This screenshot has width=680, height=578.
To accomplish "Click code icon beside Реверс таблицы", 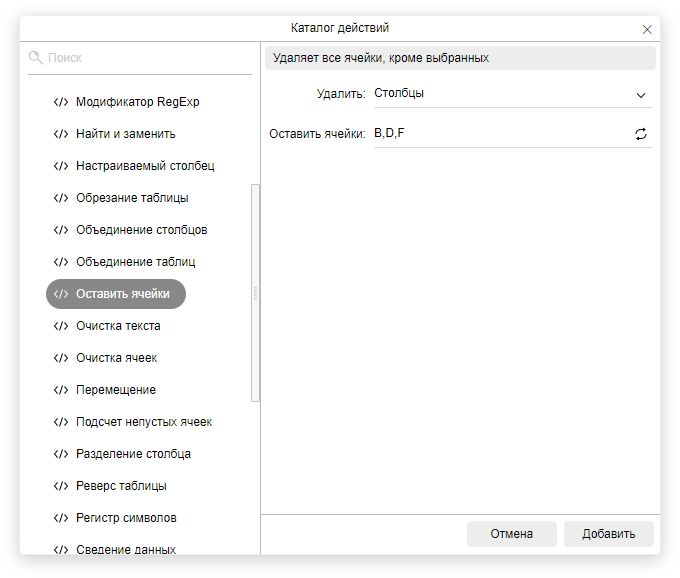I will tap(61, 486).
